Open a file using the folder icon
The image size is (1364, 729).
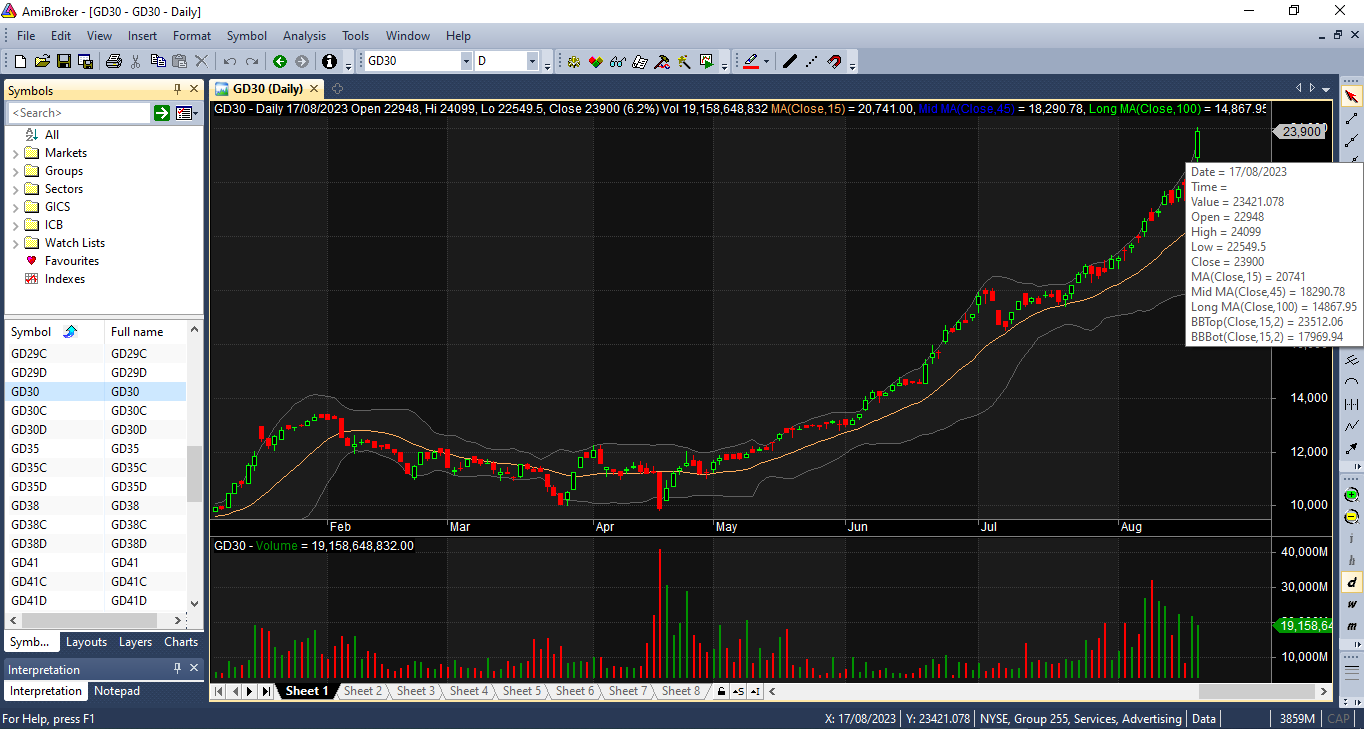[x=41, y=61]
